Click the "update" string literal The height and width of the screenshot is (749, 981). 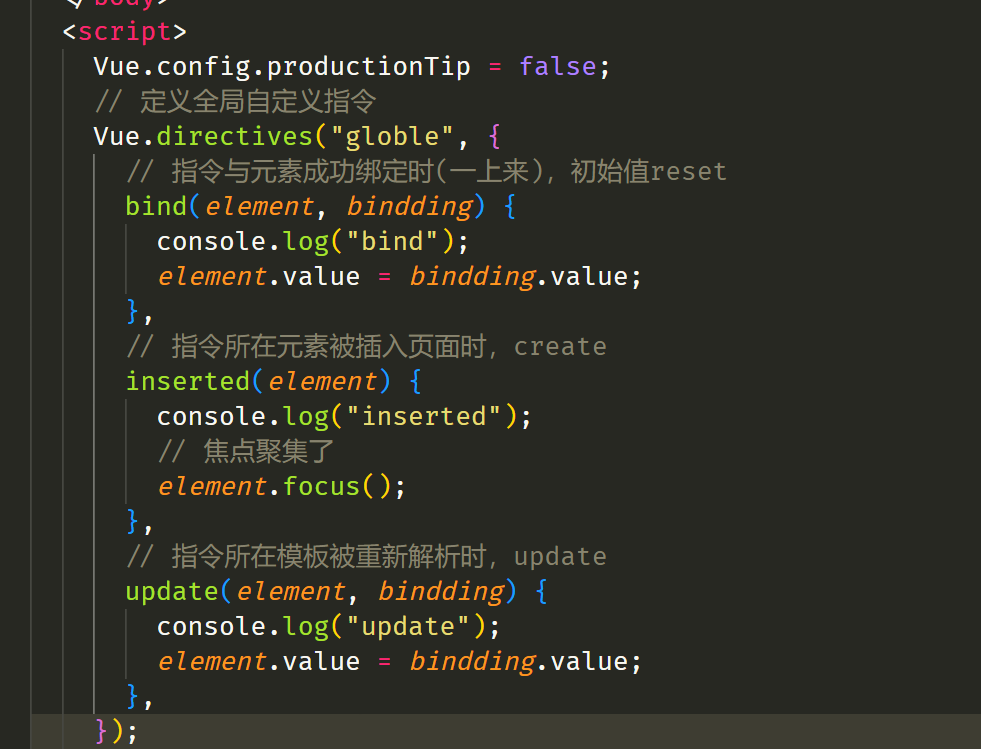click(x=407, y=626)
